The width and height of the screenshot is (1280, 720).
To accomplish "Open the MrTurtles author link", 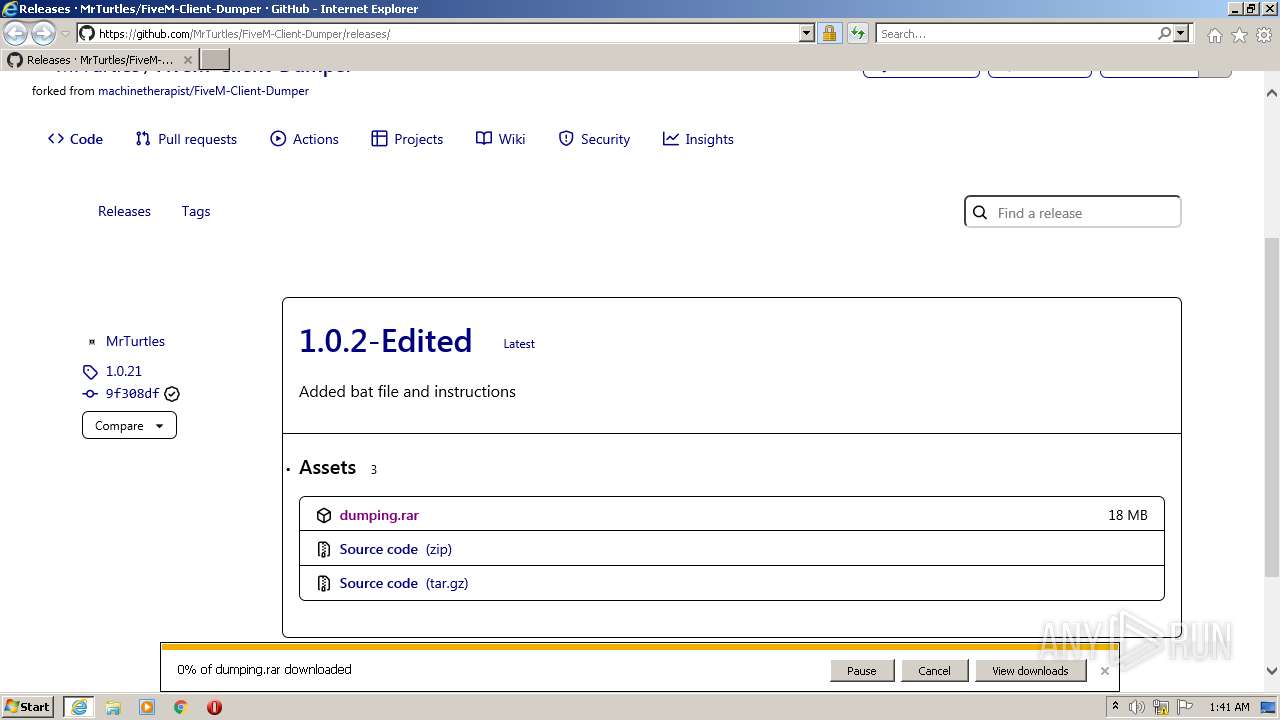I will (135, 341).
